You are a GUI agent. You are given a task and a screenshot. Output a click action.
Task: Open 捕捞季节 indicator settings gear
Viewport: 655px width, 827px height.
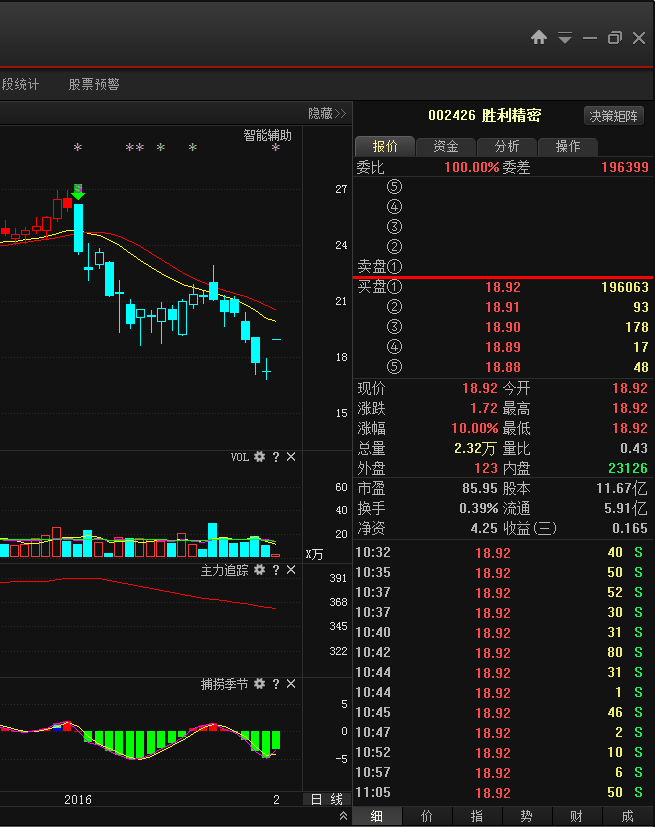[260, 684]
